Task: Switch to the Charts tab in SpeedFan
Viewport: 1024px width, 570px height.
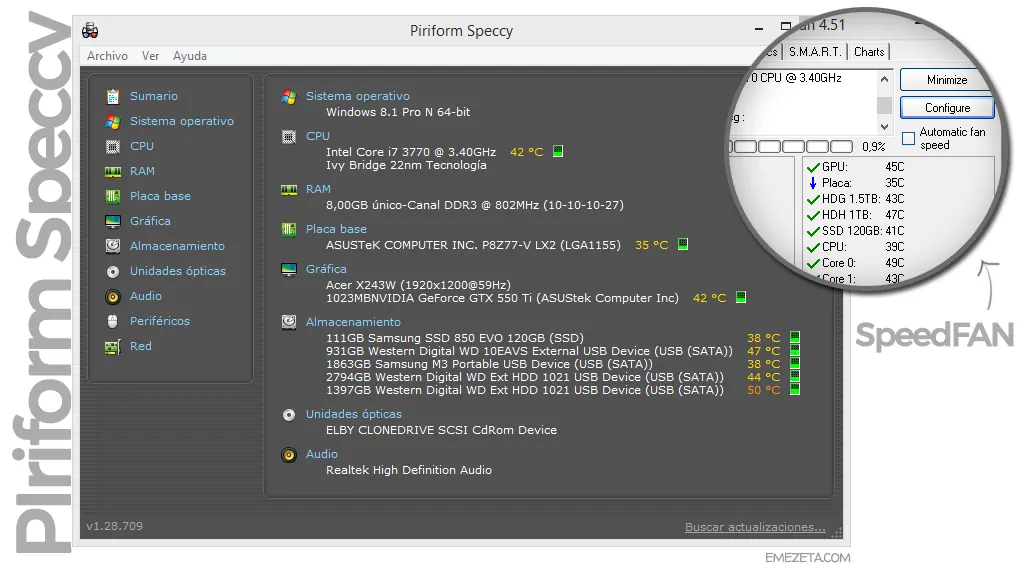Action: 869,52
